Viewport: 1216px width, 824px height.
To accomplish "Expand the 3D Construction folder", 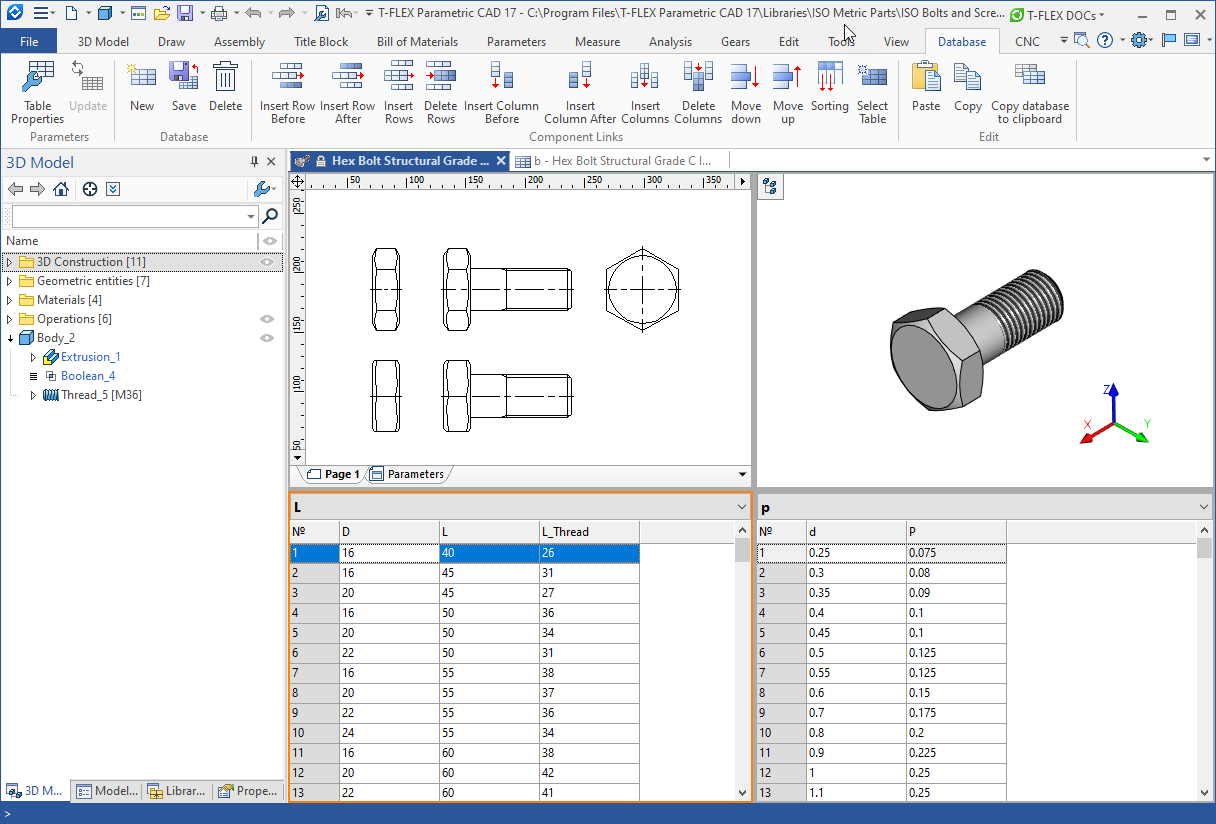I will (x=9, y=262).
